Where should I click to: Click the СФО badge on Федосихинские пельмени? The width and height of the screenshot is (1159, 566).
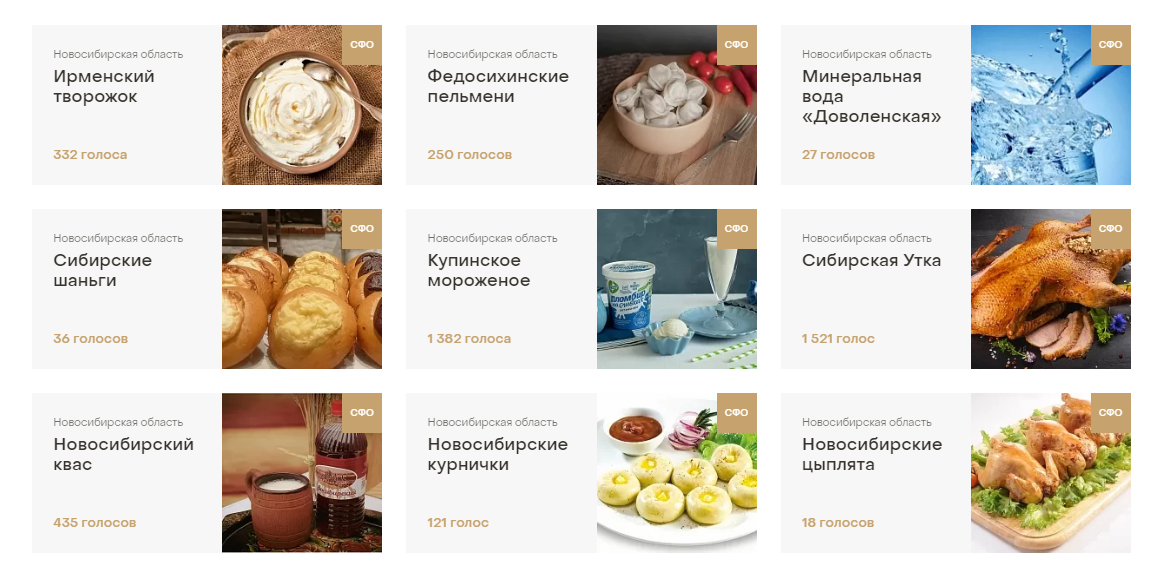[736, 45]
